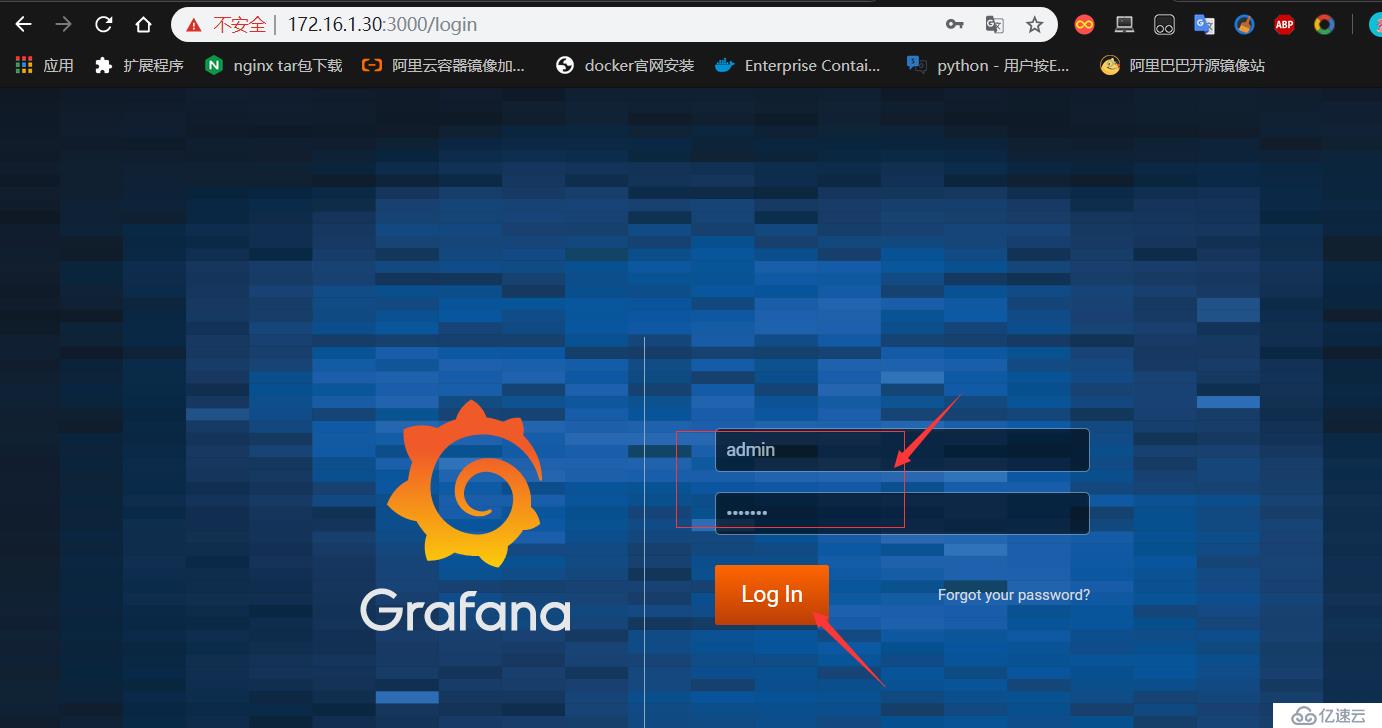Image resolution: width=1382 pixels, height=728 pixels.
Task: Open the 阿里巴巴开源镜像站 bookmark
Action: pyautogui.click(x=1183, y=65)
